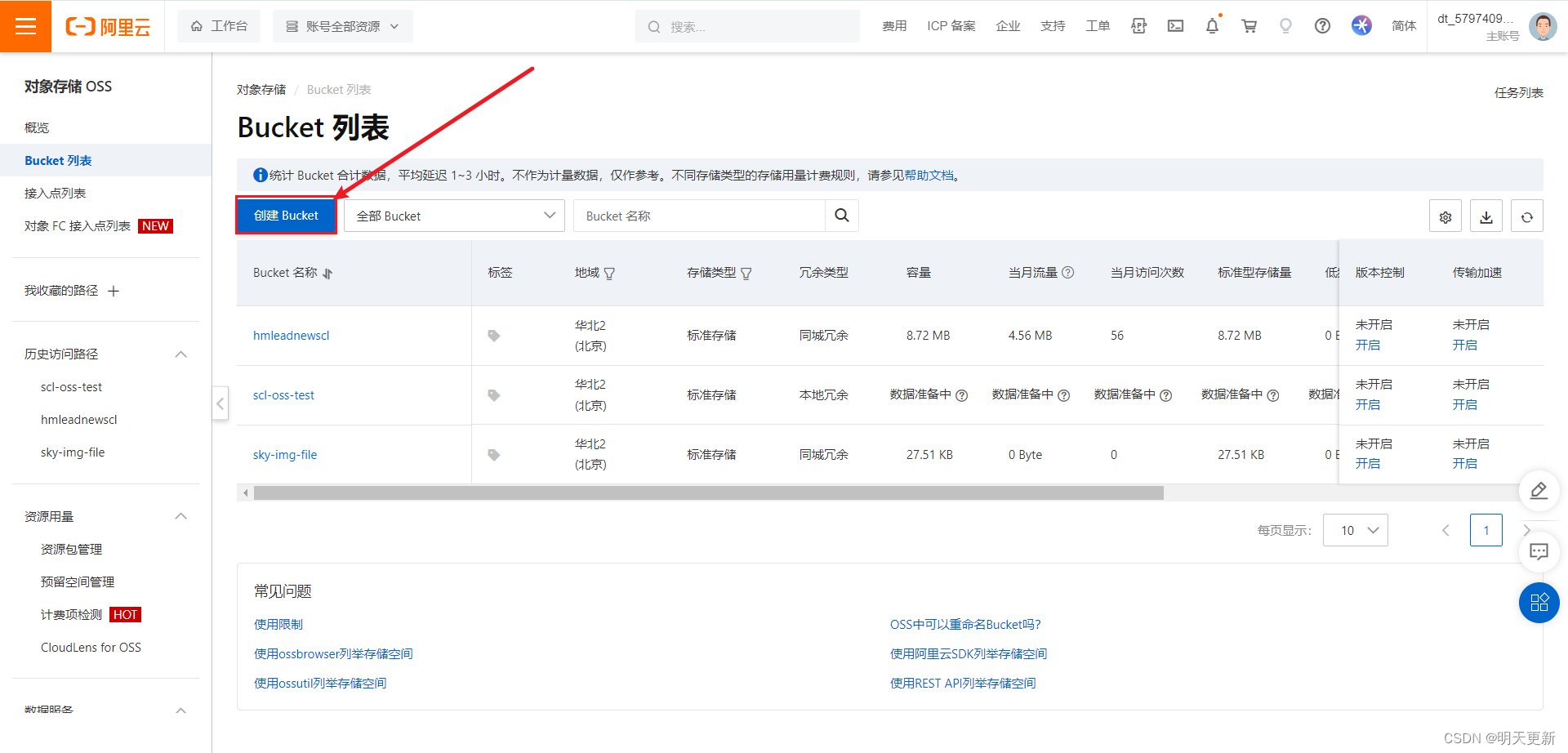Click 创建 Bucket button
Image resolution: width=1568 pixels, height=753 pixels.
(x=286, y=216)
